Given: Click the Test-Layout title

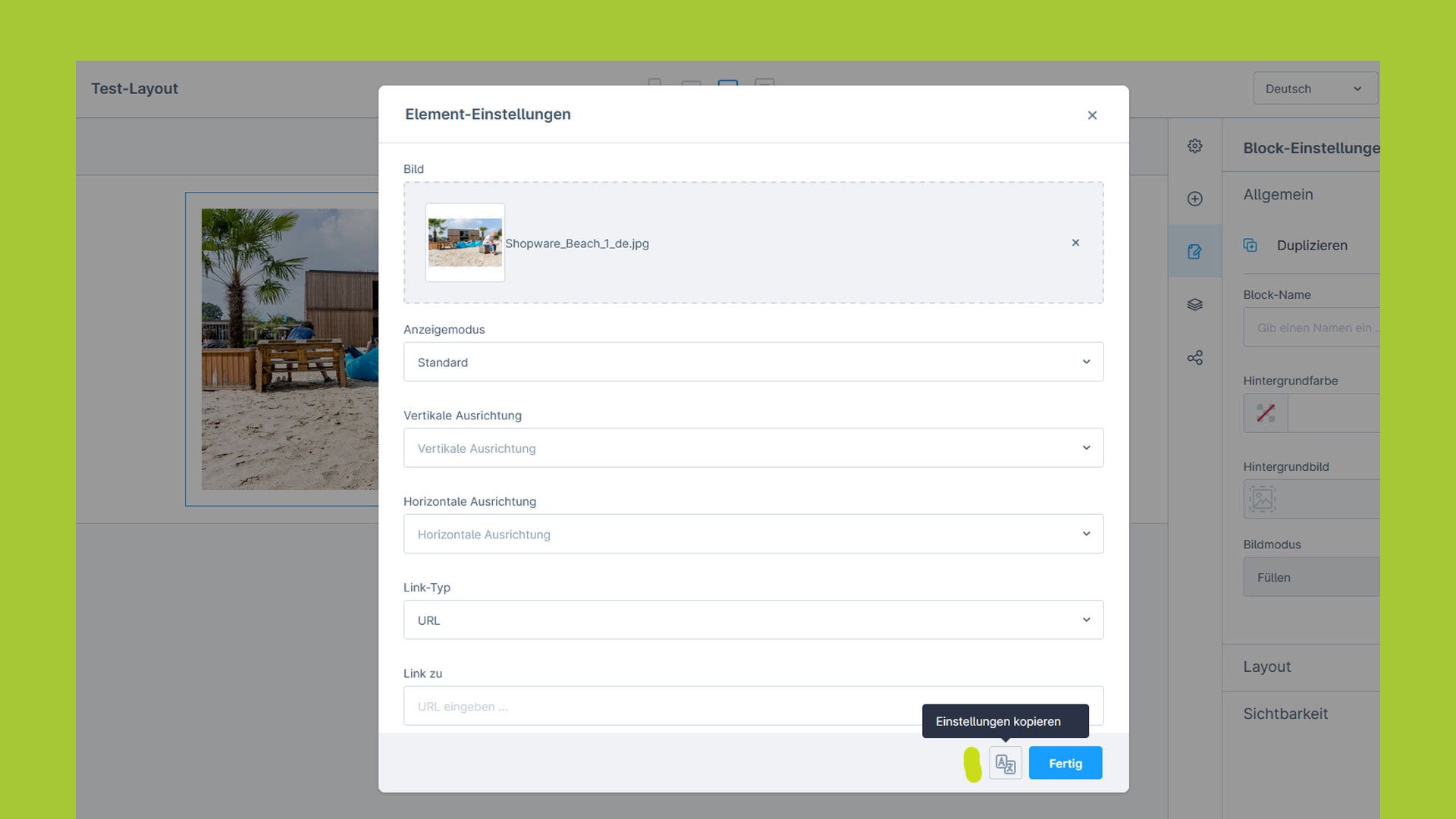Looking at the screenshot, I should (135, 89).
